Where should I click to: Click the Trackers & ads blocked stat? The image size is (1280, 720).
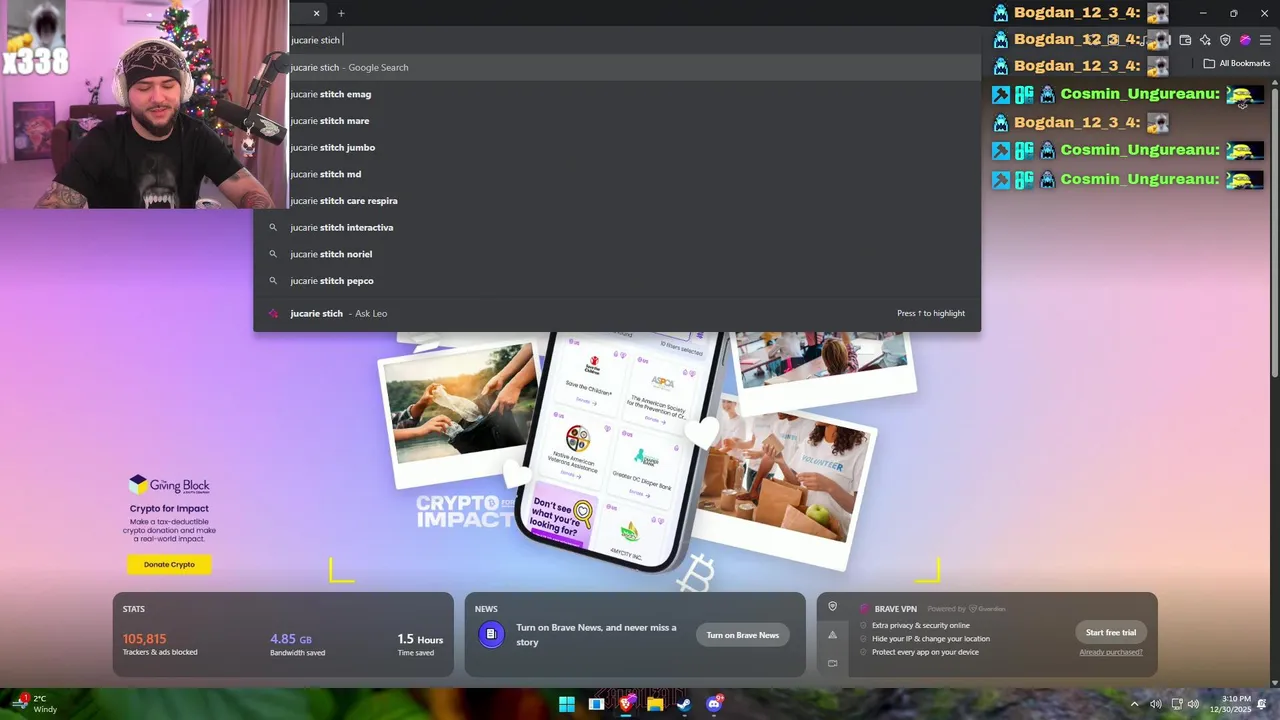coord(160,645)
